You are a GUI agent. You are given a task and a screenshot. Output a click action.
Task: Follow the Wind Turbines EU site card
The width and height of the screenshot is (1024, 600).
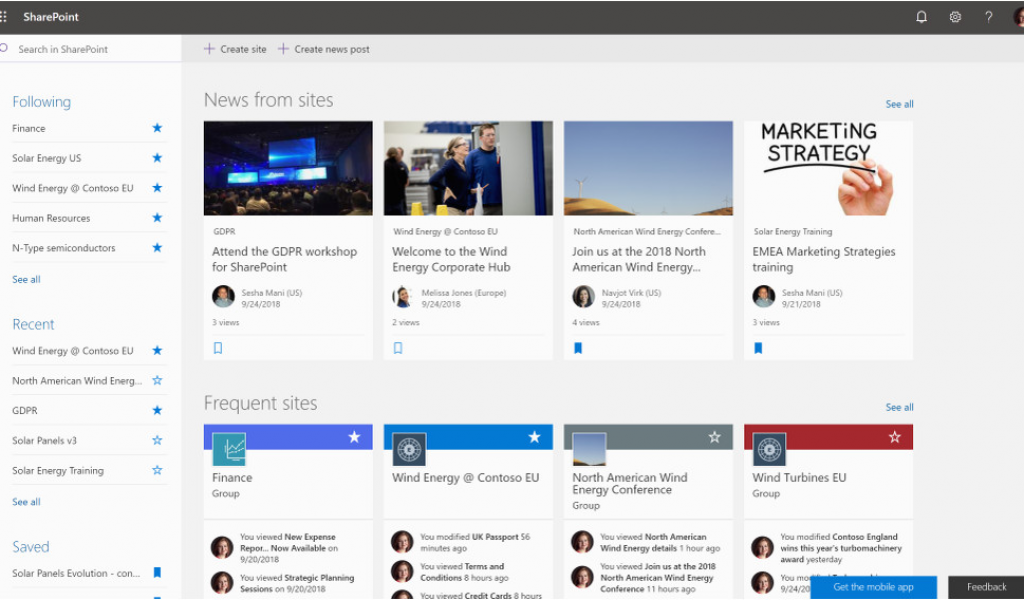tap(895, 437)
